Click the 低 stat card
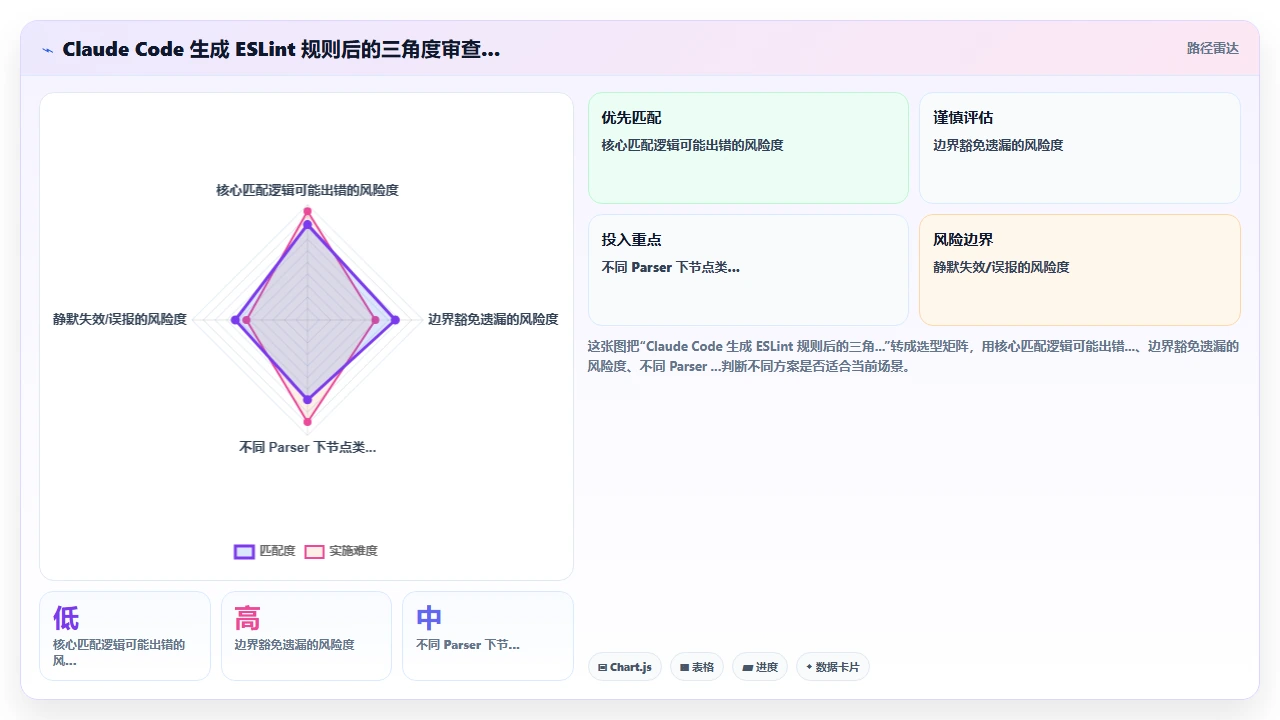Viewport: 1280px width, 720px height. coord(125,636)
